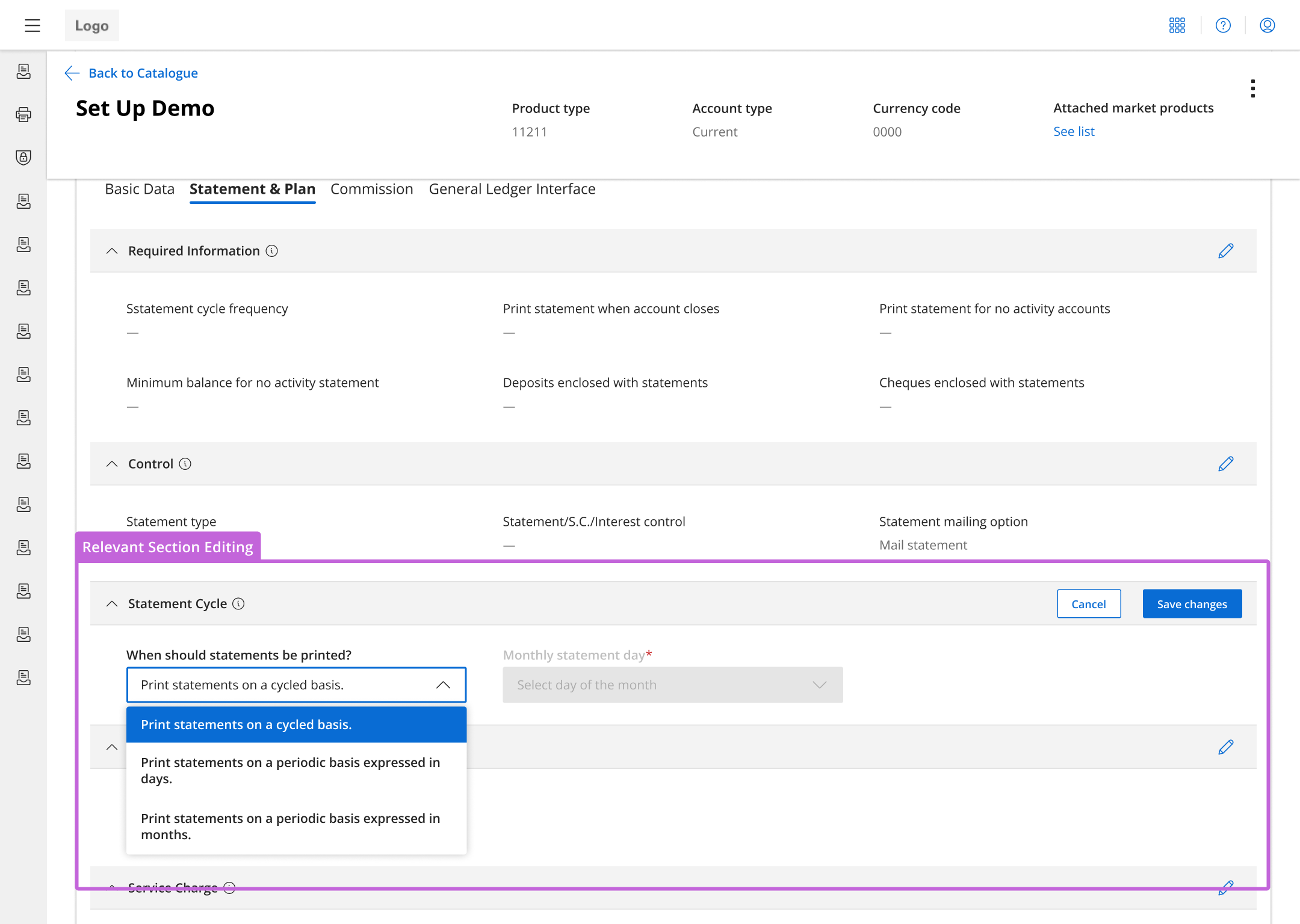Click the three-dot more options icon

pyautogui.click(x=1252, y=88)
